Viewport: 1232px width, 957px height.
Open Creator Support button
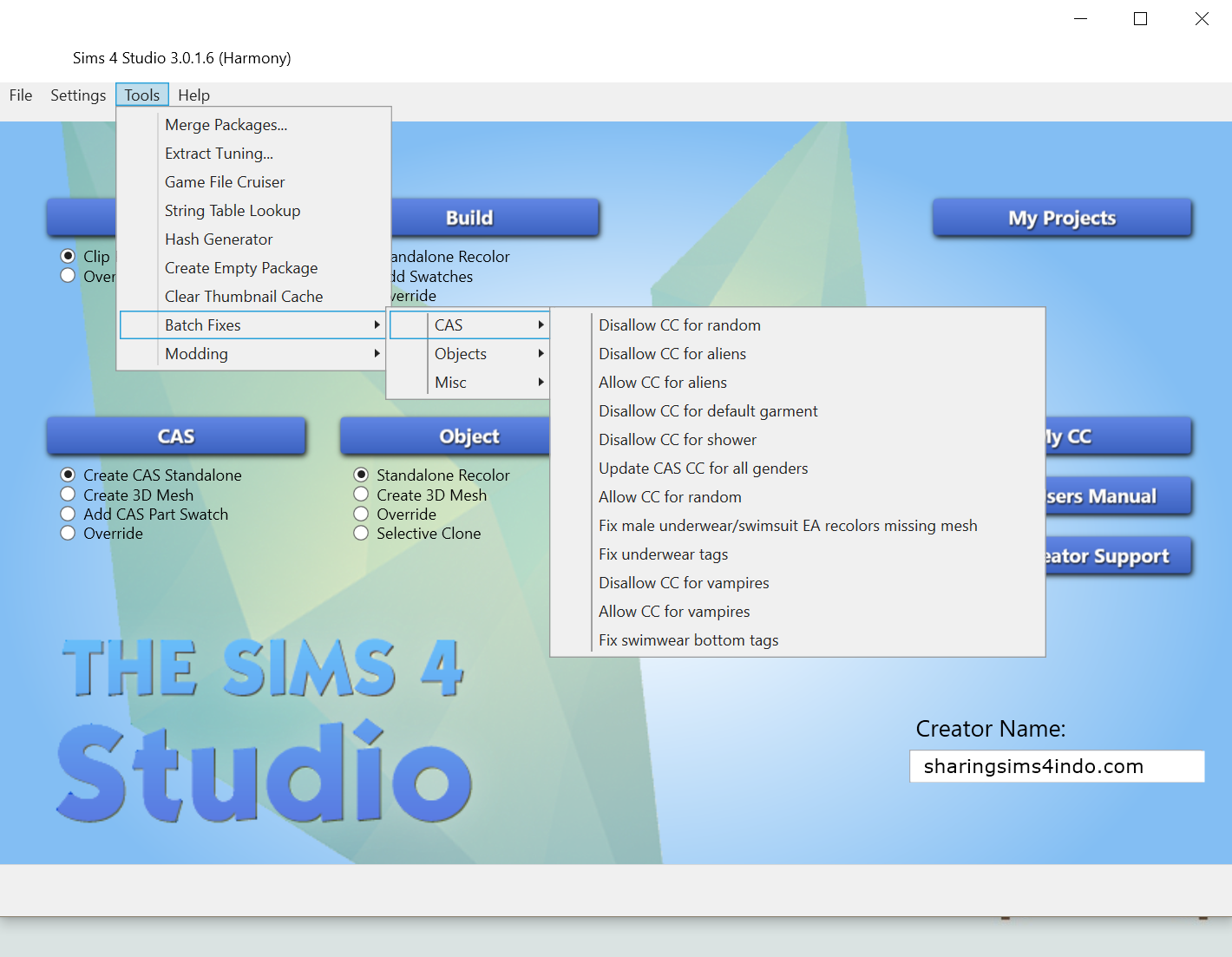pyautogui.click(x=1118, y=556)
